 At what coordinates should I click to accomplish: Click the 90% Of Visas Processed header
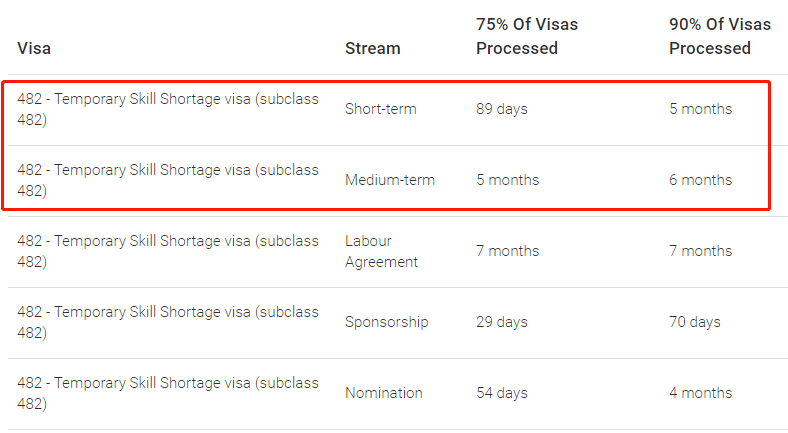pyautogui.click(x=720, y=36)
